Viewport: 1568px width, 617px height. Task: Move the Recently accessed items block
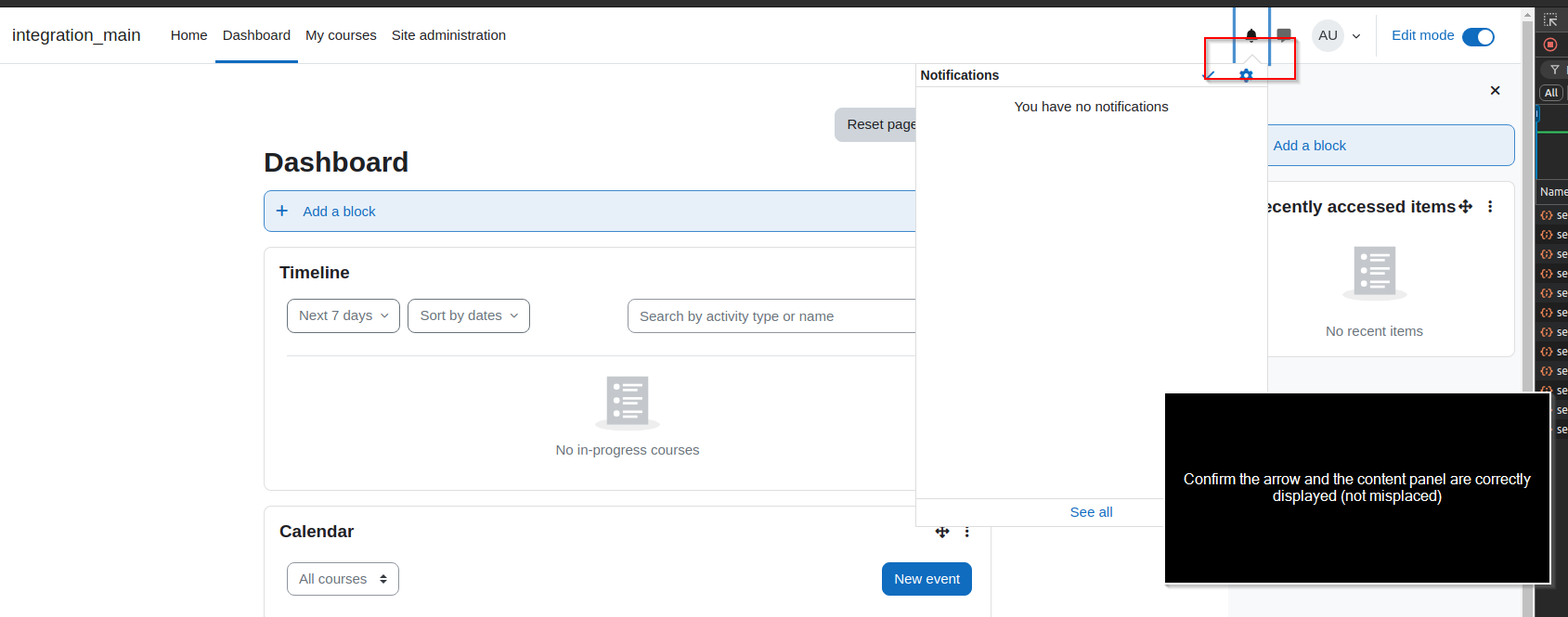click(x=1466, y=206)
